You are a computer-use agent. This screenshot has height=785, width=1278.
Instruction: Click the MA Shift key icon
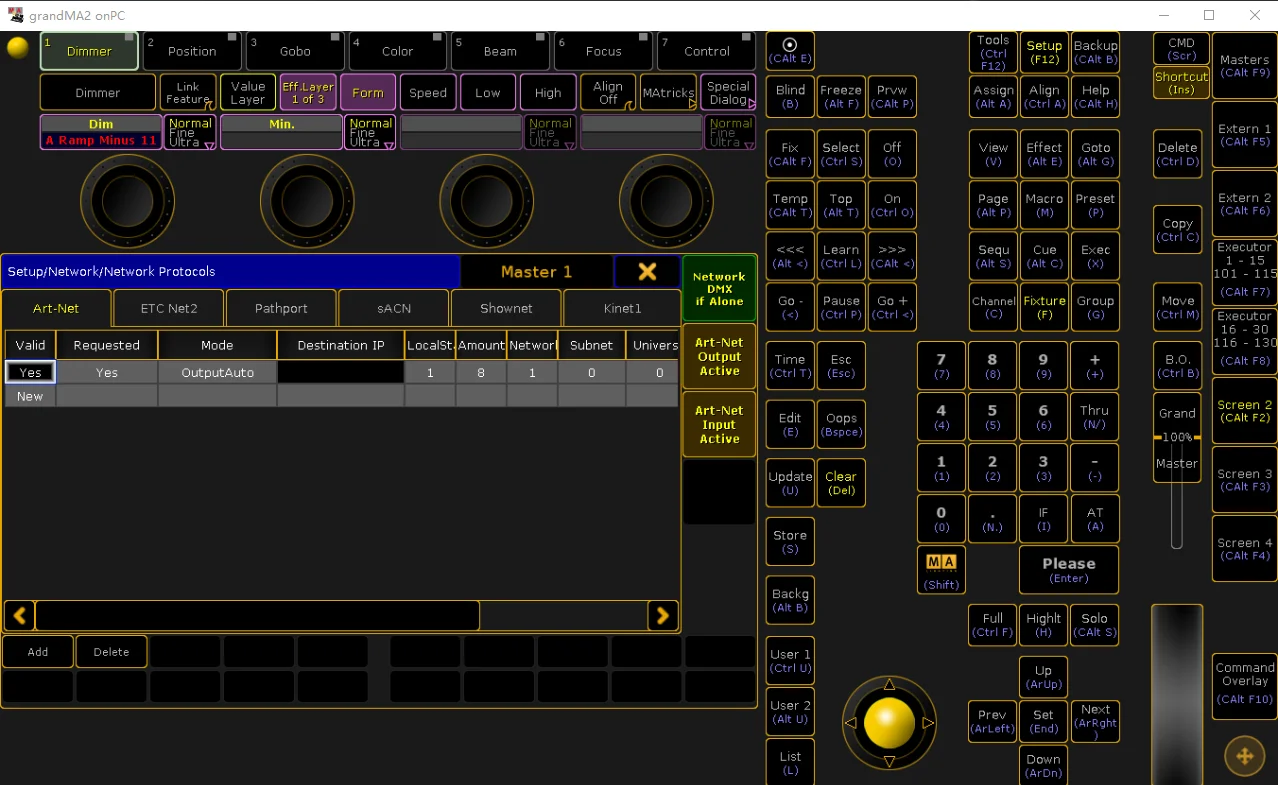[x=942, y=570]
